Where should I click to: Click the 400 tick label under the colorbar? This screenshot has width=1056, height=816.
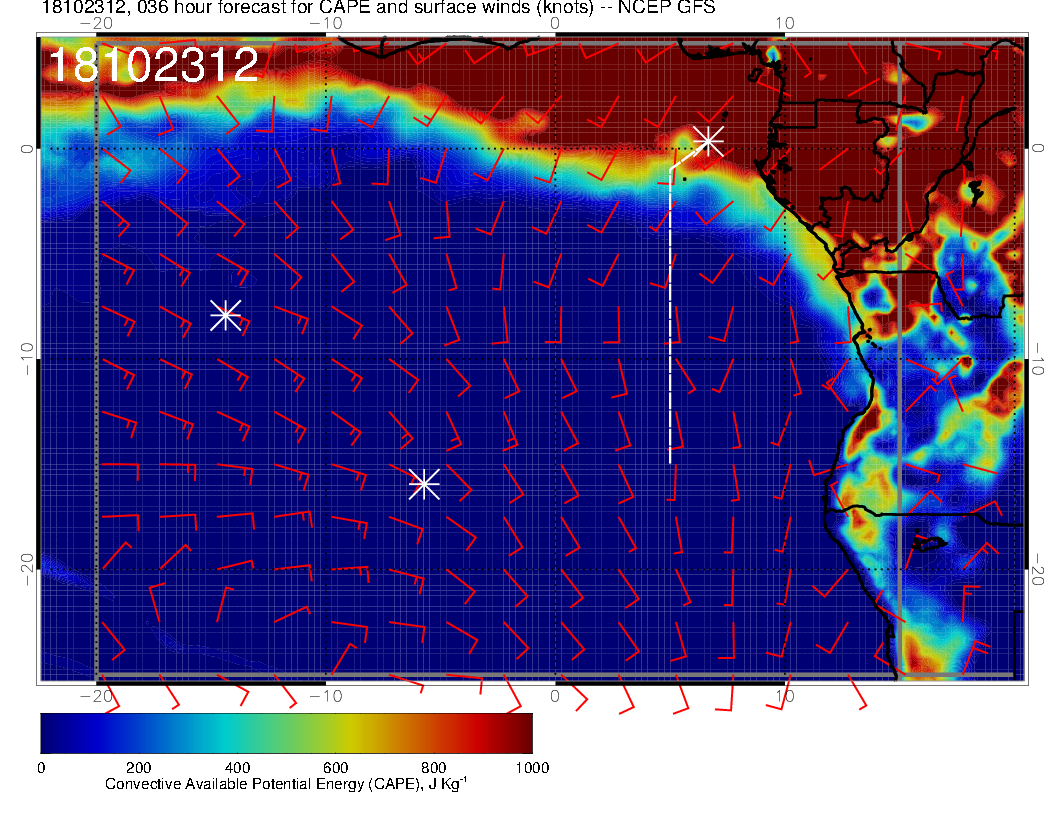point(237,768)
